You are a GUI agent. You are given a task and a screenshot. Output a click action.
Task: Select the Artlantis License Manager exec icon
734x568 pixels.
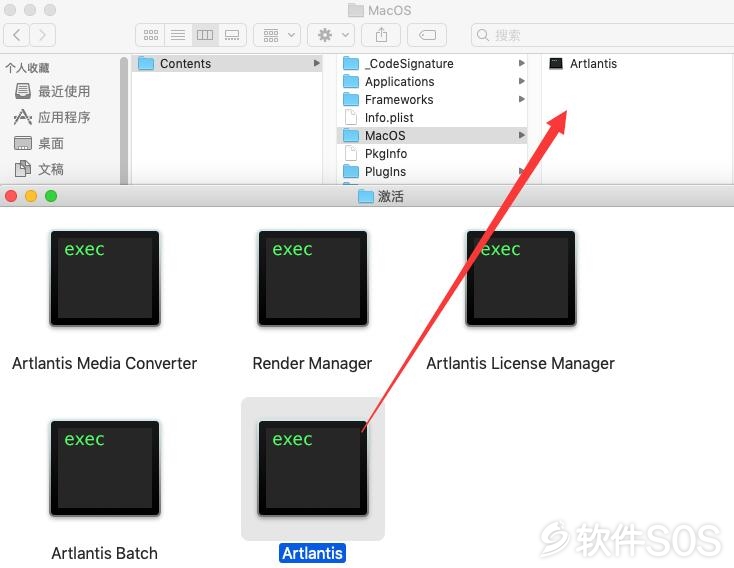point(521,278)
